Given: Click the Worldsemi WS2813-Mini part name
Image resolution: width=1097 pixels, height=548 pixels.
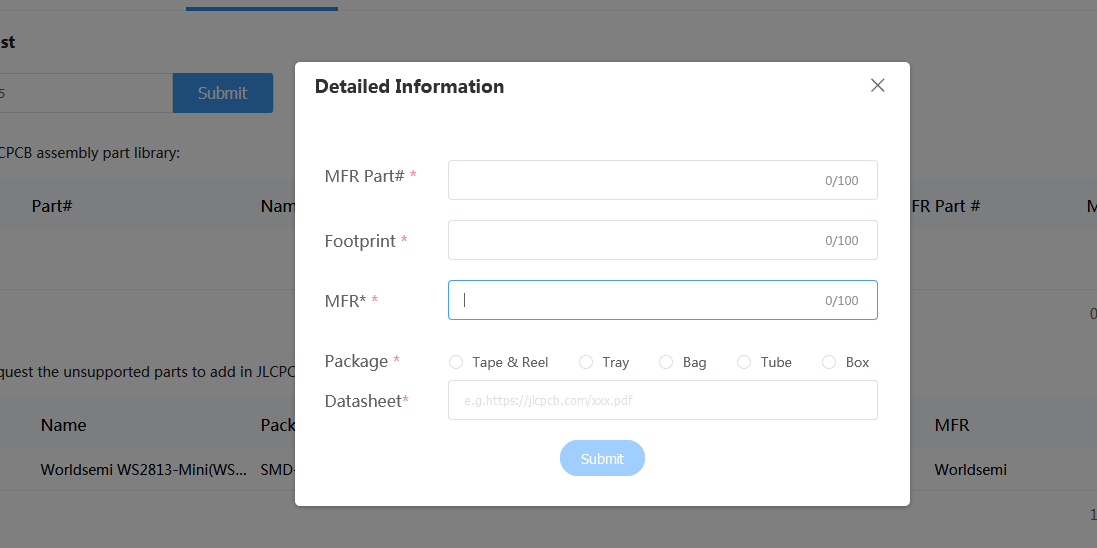Looking at the screenshot, I should click(x=143, y=470).
